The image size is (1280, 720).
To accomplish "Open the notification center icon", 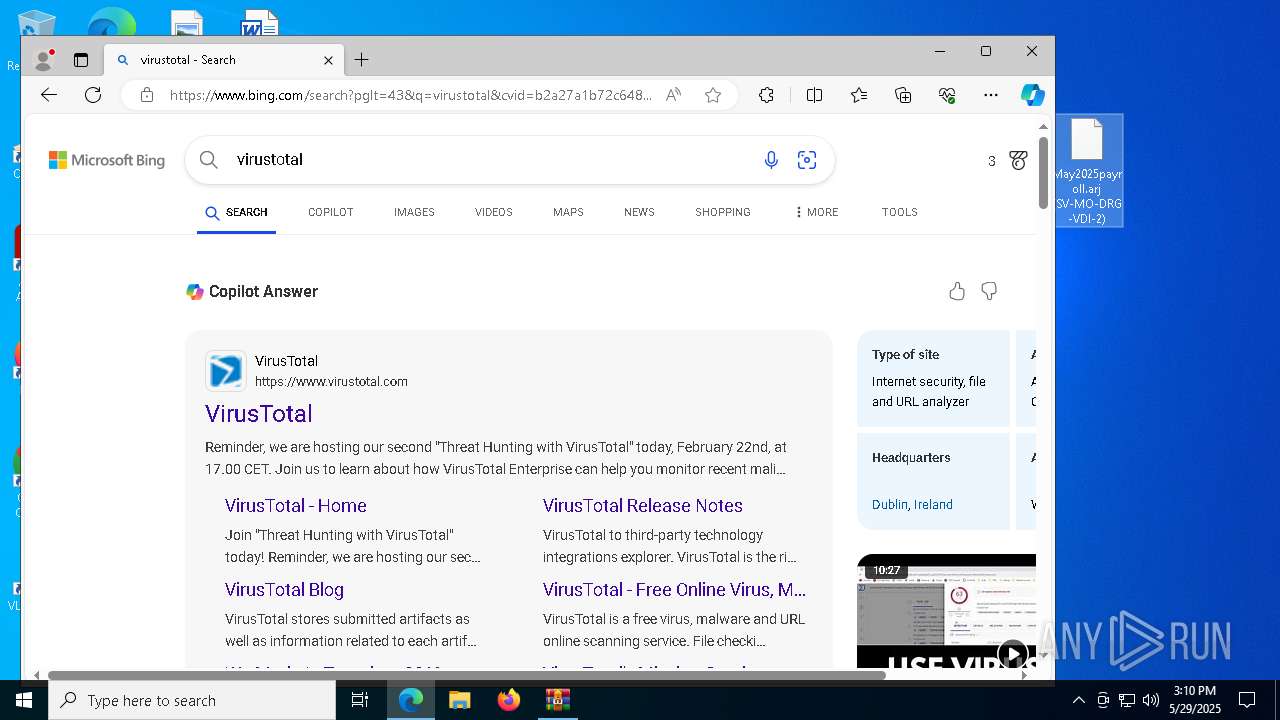I will tap(1247, 700).
